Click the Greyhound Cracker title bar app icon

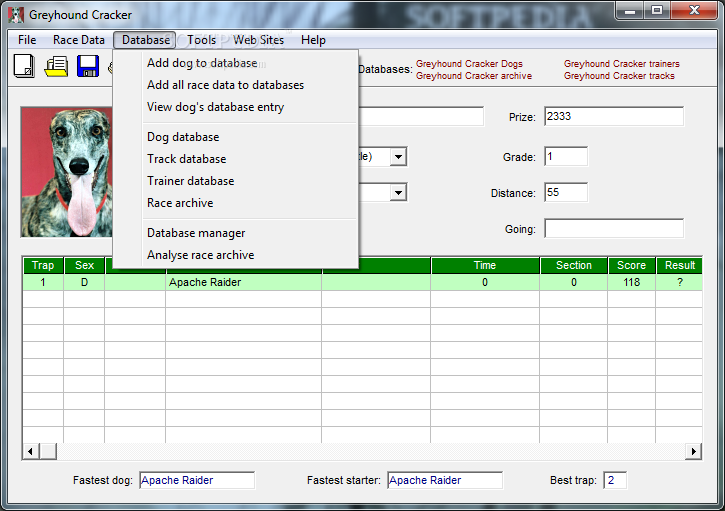coord(16,15)
